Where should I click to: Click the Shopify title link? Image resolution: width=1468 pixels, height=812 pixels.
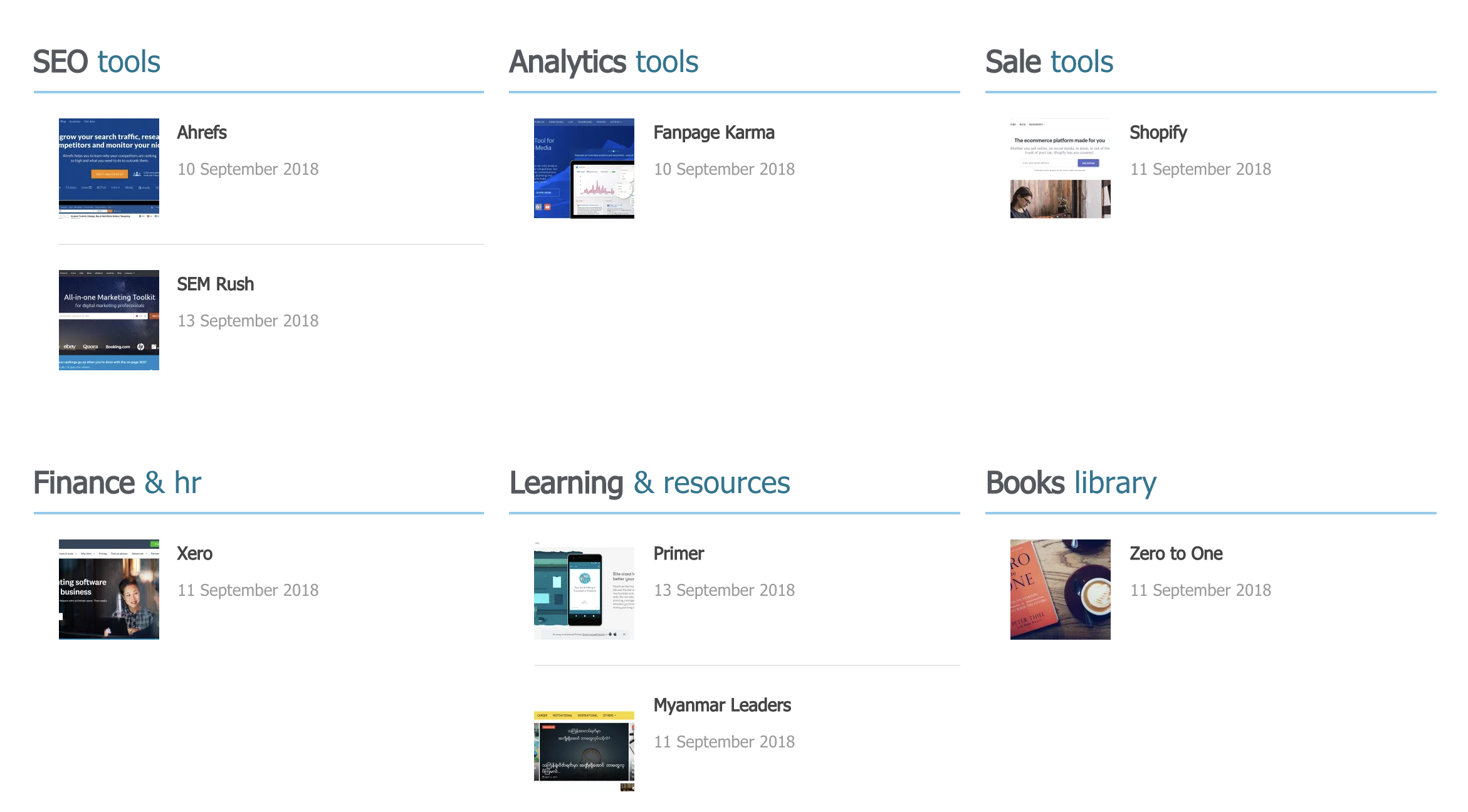click(1158, 133)
